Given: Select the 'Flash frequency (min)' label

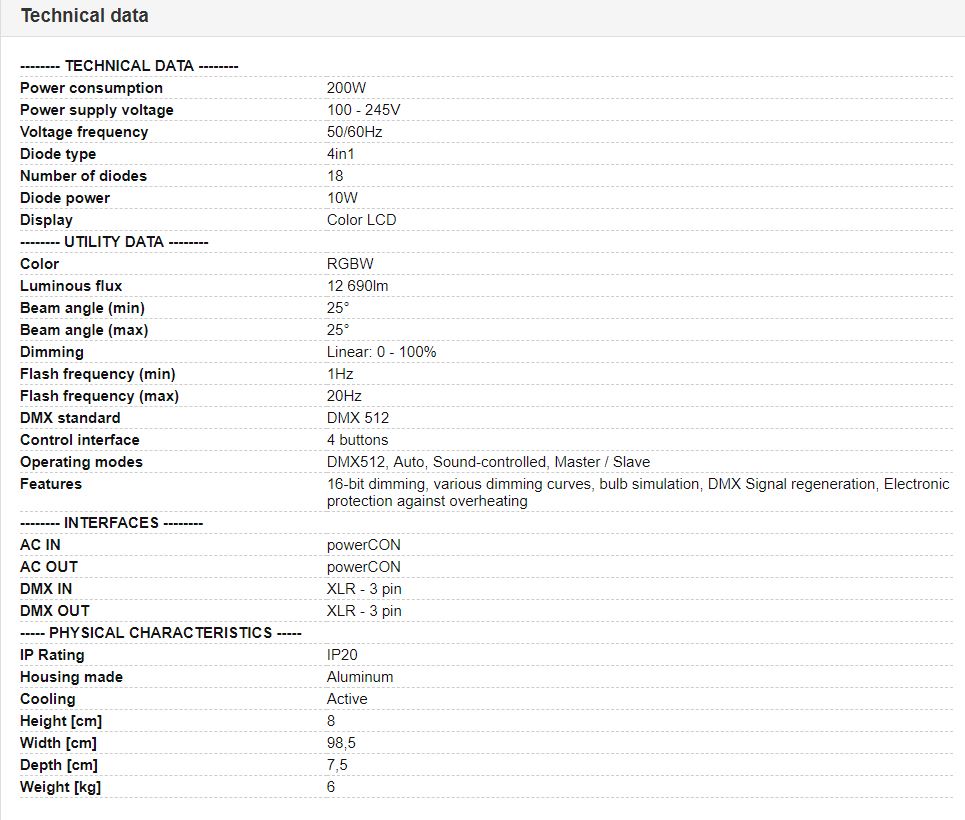Looking at the screenshot, I should pos(98,374).
